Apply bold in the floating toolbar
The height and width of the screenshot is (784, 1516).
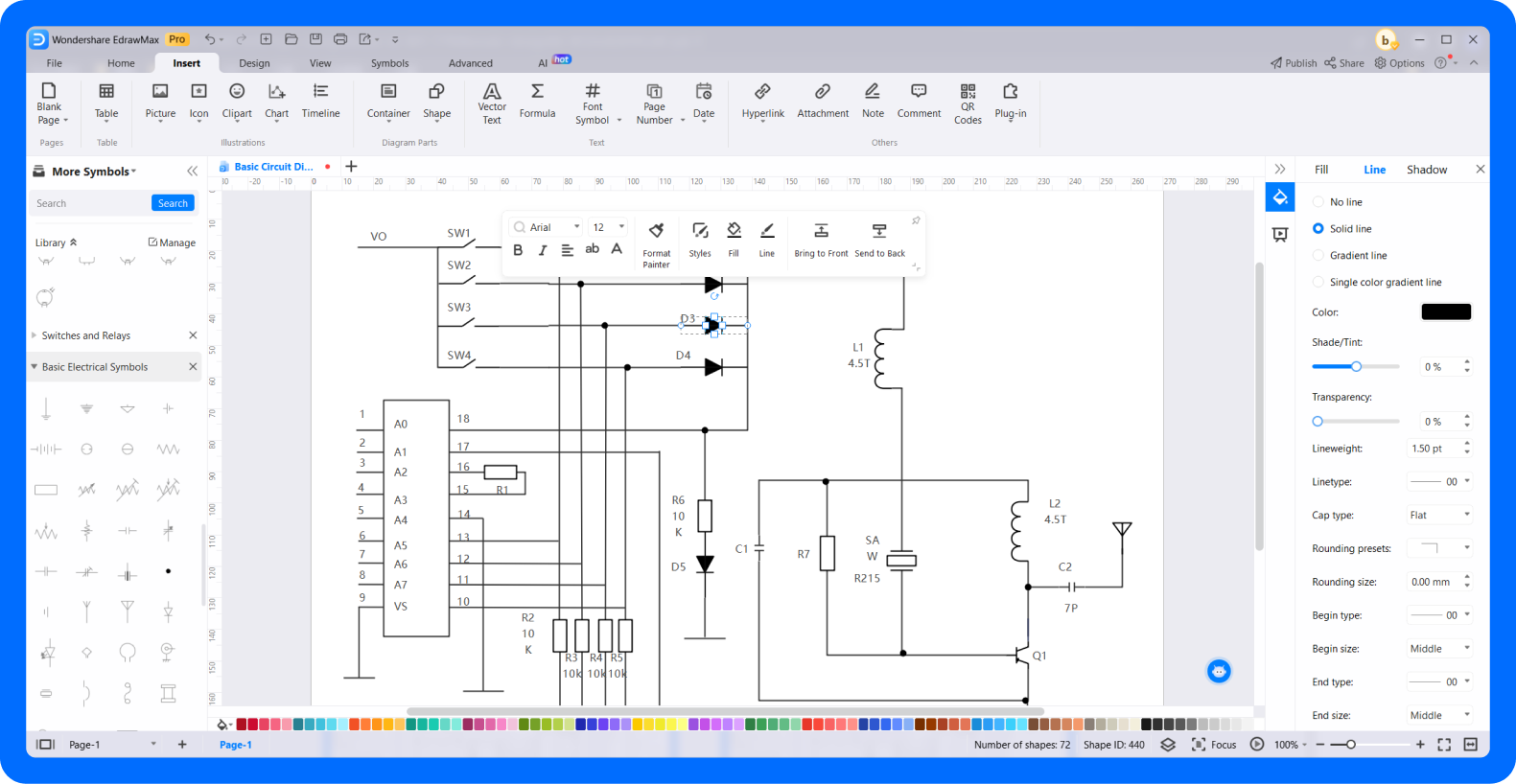point(518,250)
